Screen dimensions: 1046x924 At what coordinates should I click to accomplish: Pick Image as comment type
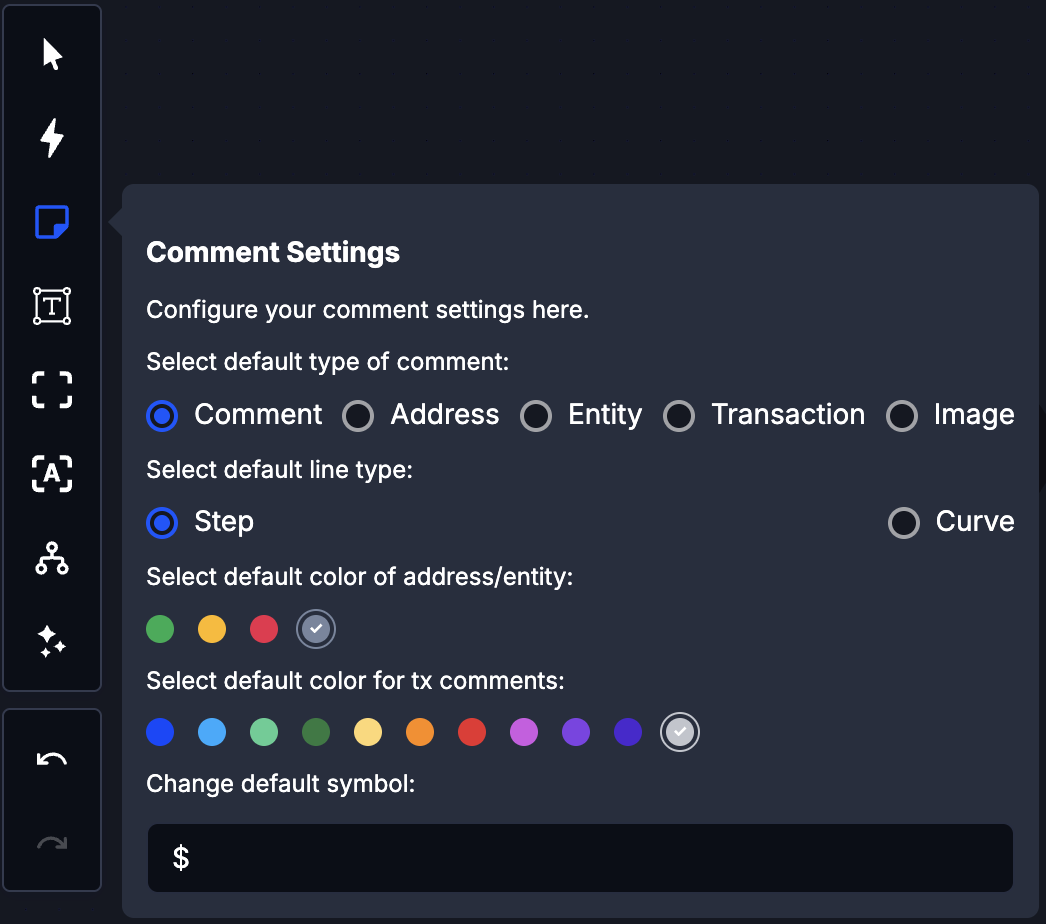[x=902, y=416]
